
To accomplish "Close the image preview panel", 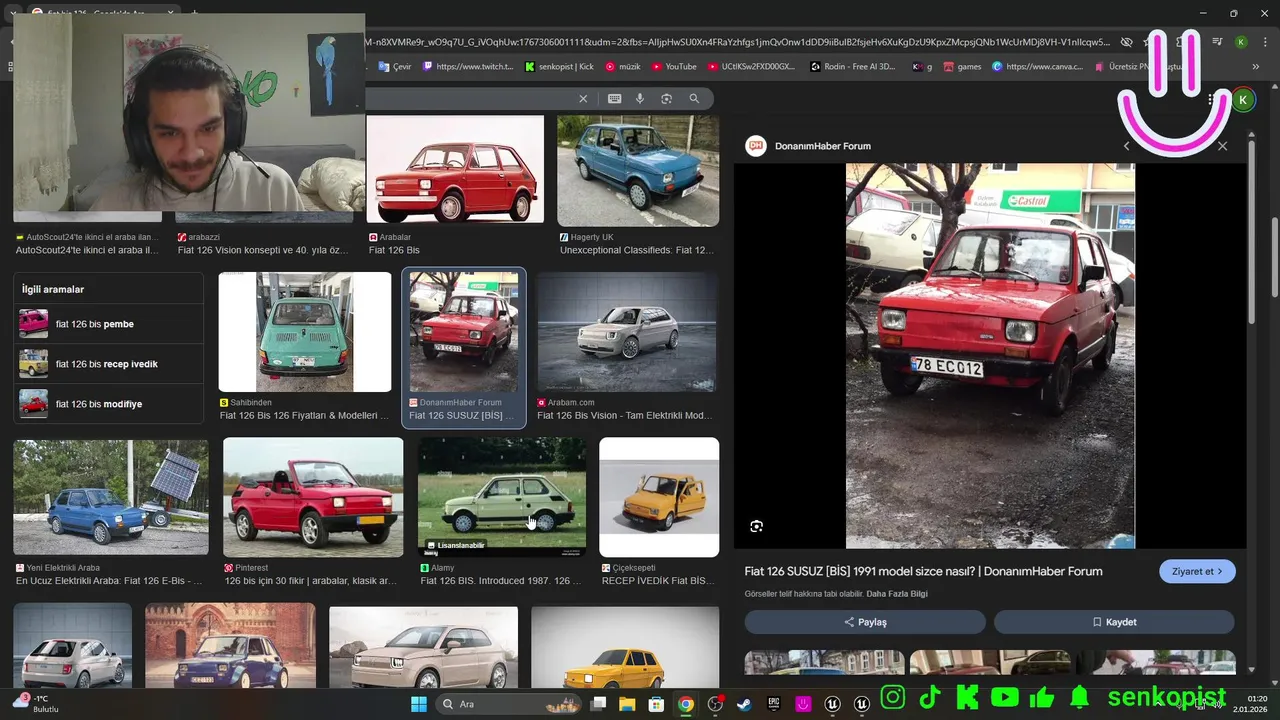I will (1222, 146).
